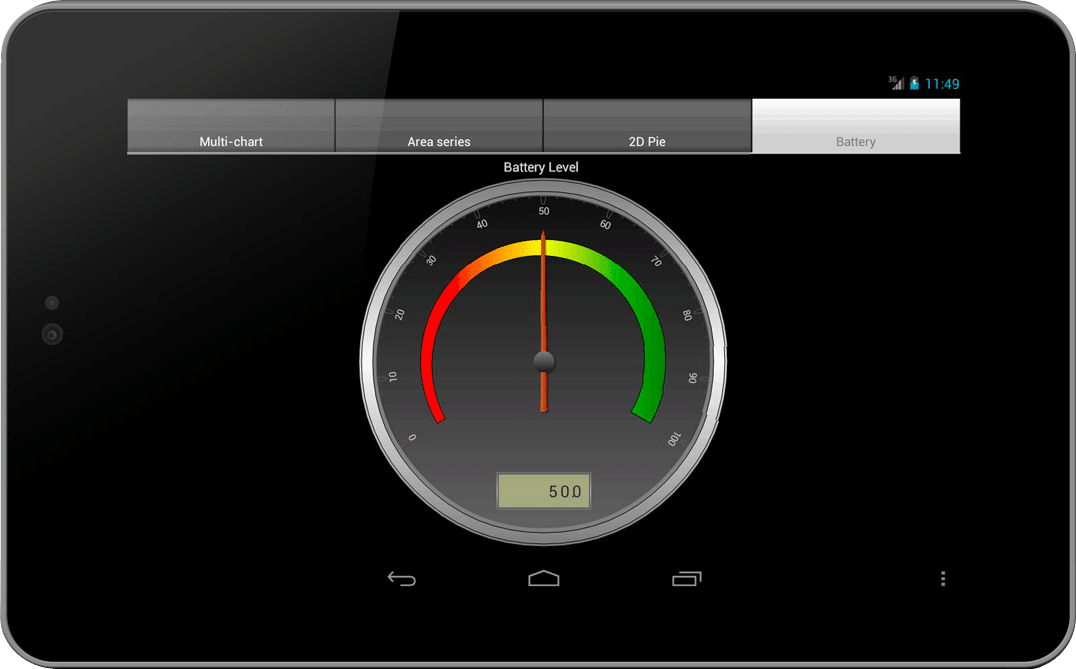Tap the digital readout showing 50.0
The width and height of the screenshot is (1076, 669).
tap(544, 491)
